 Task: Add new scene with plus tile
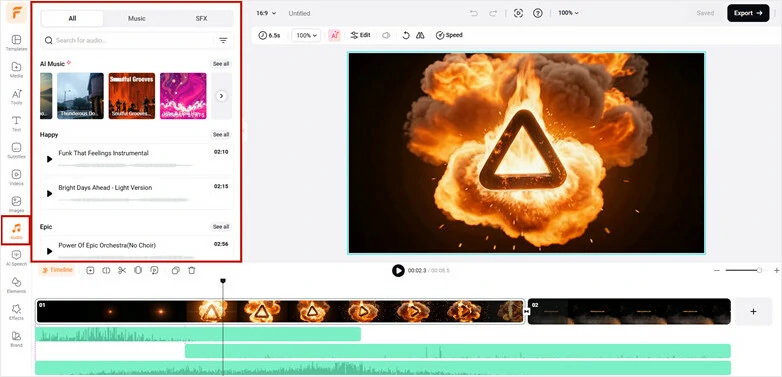753,312
